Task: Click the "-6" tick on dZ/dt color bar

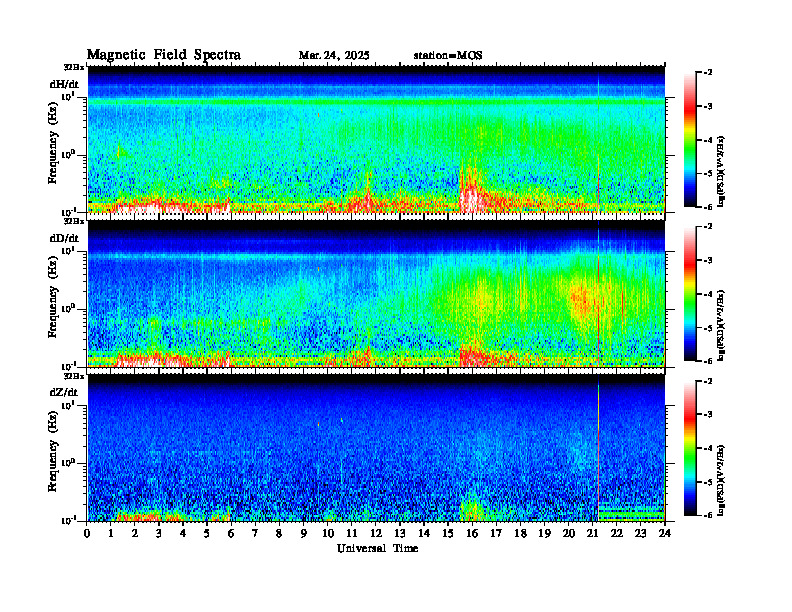Action: click(708, 516)
